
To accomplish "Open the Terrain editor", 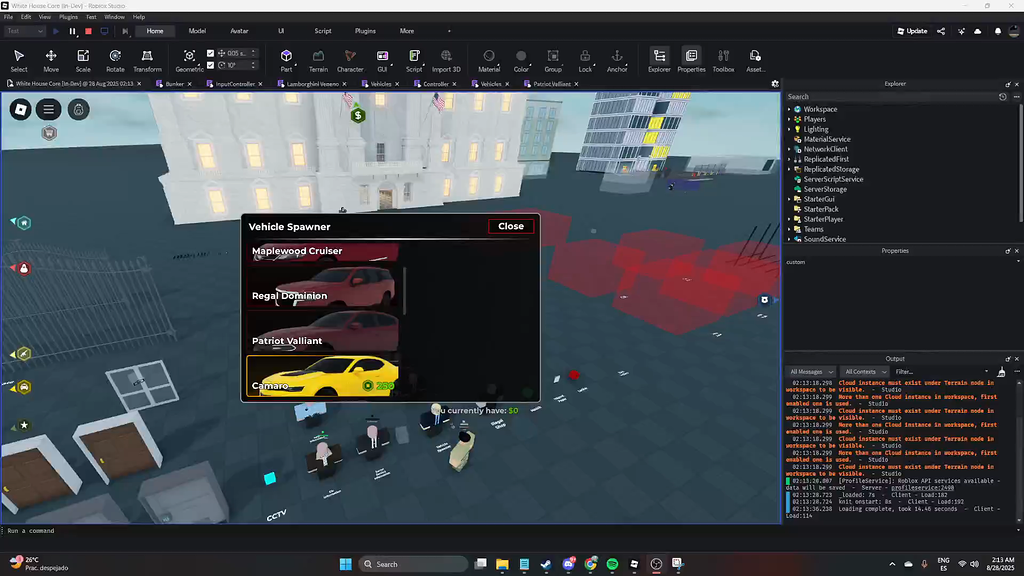I will 318,60.
